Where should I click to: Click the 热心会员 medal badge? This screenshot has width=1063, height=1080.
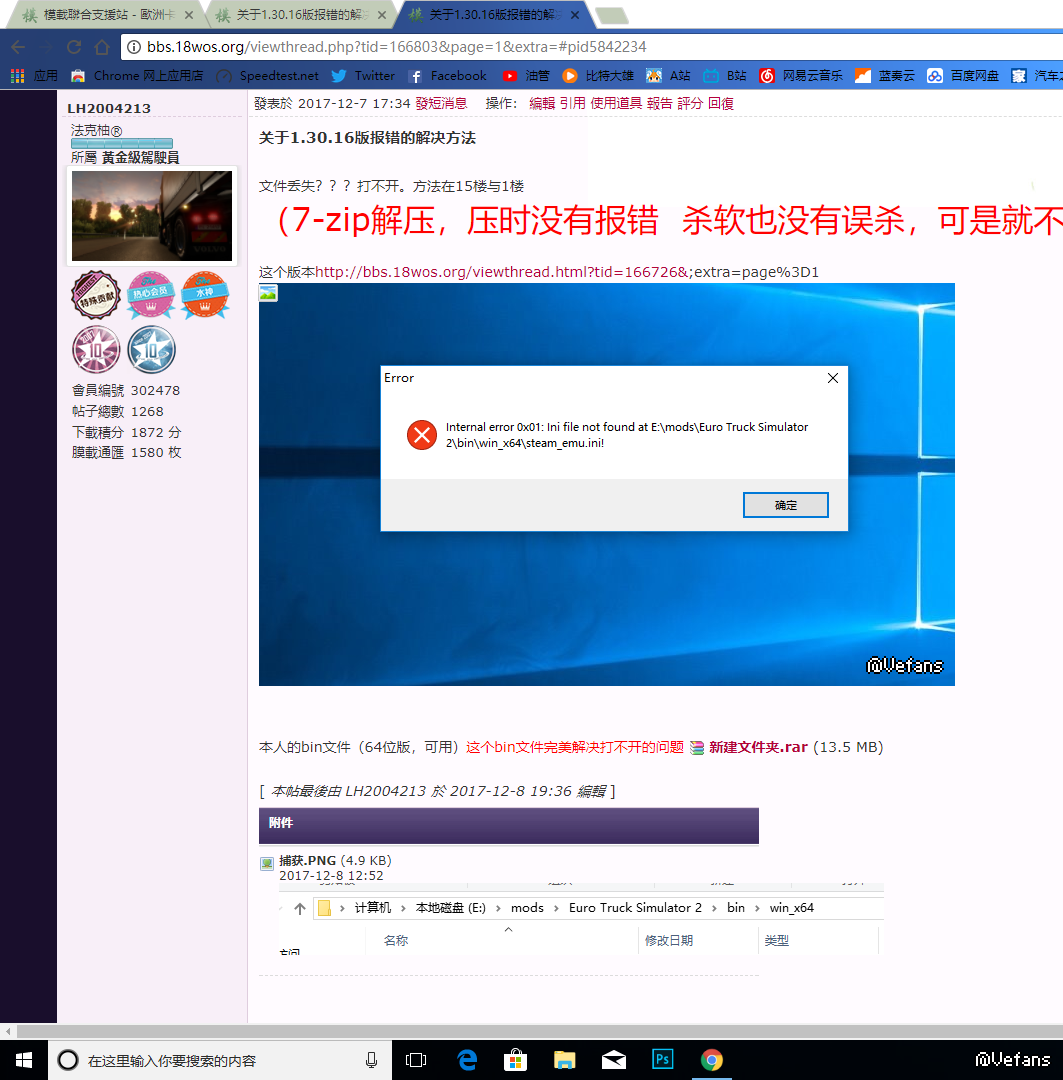151,294
